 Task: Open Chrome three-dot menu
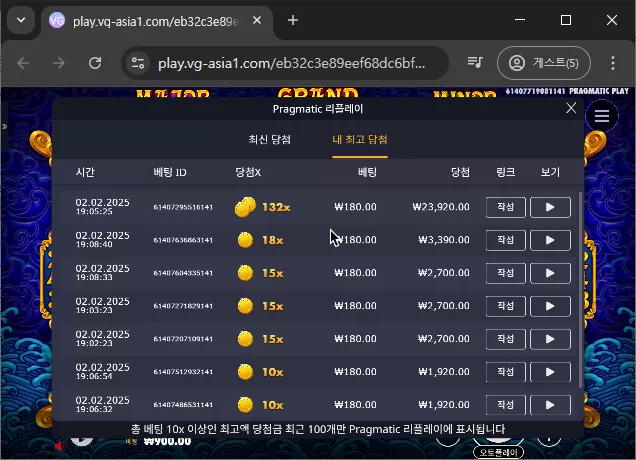(x=613, y=63)
